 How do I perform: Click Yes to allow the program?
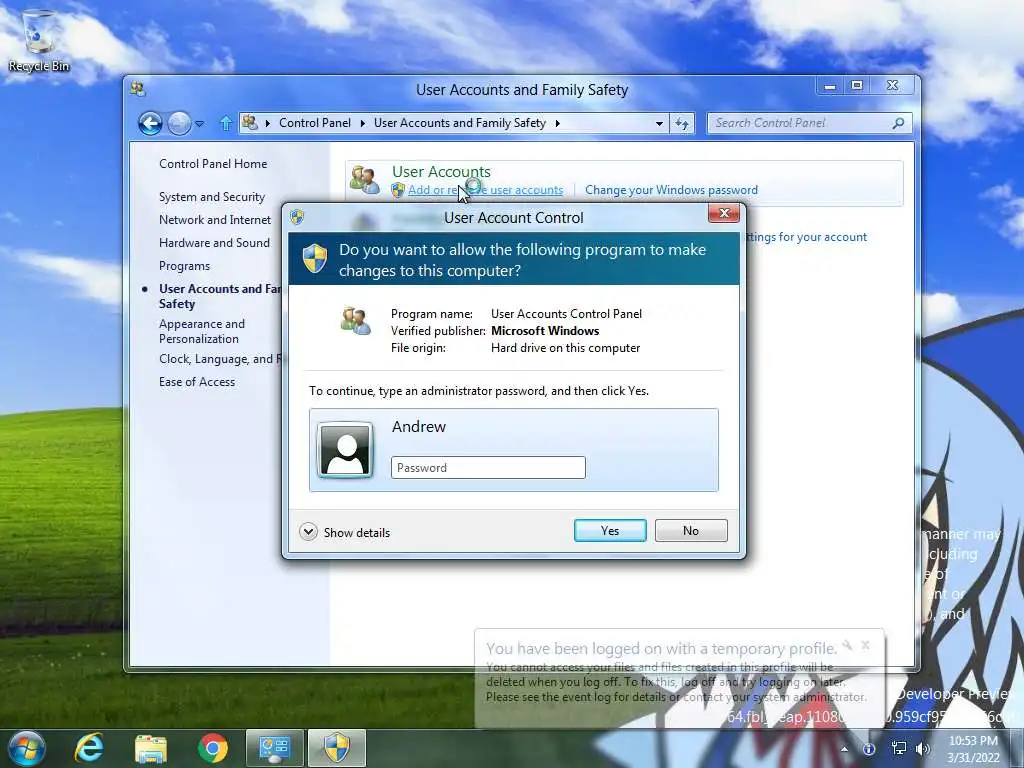[610, 531]
